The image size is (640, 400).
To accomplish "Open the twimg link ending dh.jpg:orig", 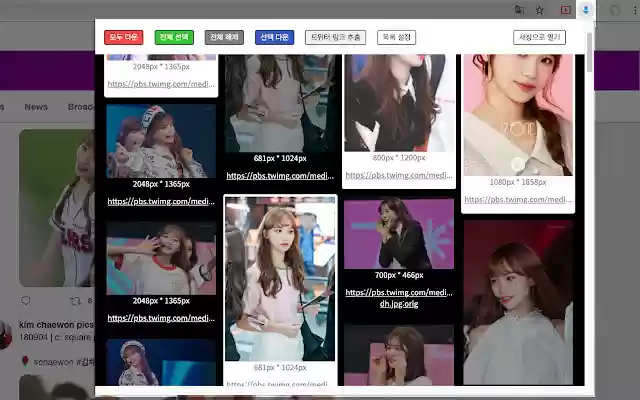I will [x=399, y=298].
